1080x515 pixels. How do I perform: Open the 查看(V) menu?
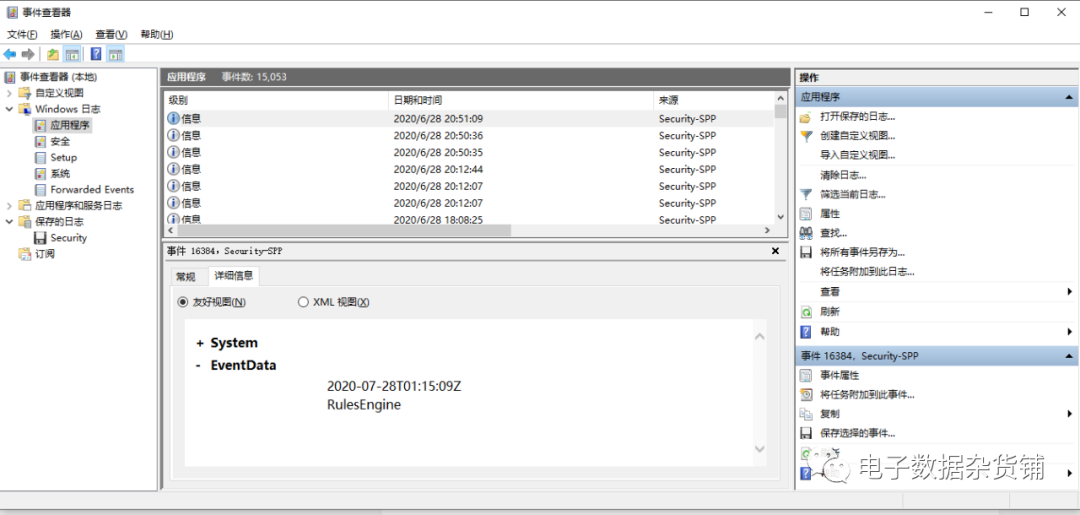pyautogui.click(x=111, y=34)
